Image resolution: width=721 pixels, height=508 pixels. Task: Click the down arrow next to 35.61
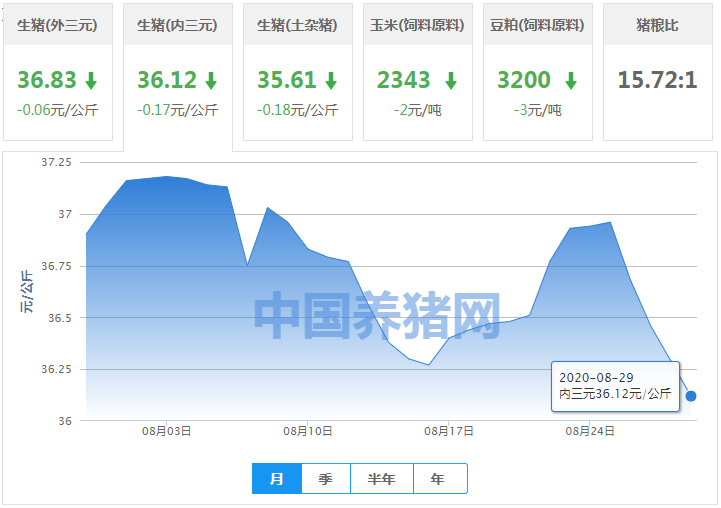coord(331,81)
